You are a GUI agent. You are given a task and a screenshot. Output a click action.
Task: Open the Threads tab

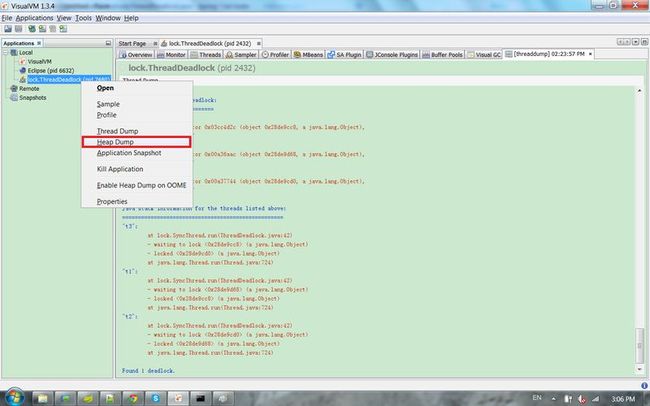(x=206, y=55)
